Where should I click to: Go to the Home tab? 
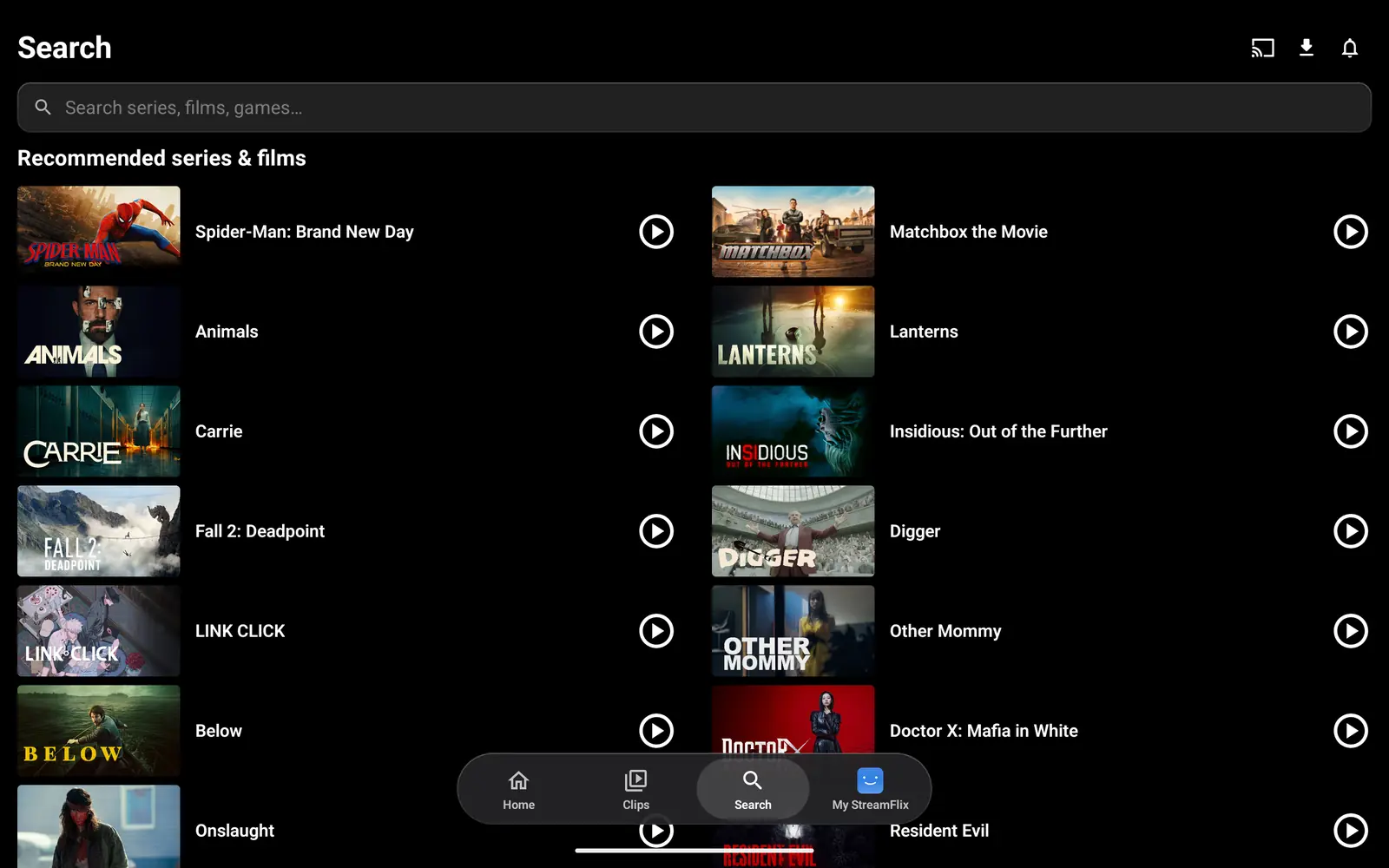[x=518, y=789]
